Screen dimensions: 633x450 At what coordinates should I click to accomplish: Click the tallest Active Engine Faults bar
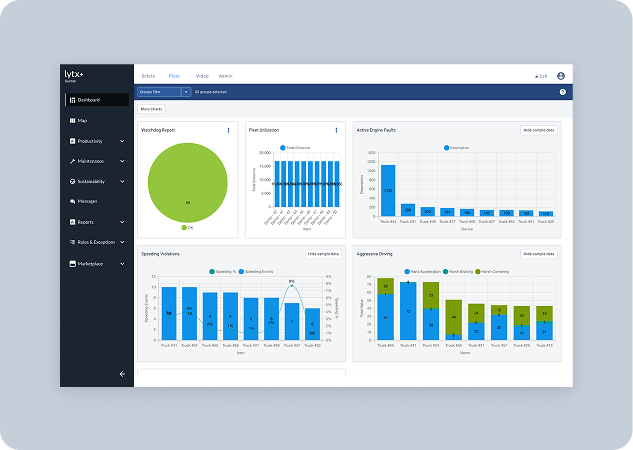click(388, 190)
